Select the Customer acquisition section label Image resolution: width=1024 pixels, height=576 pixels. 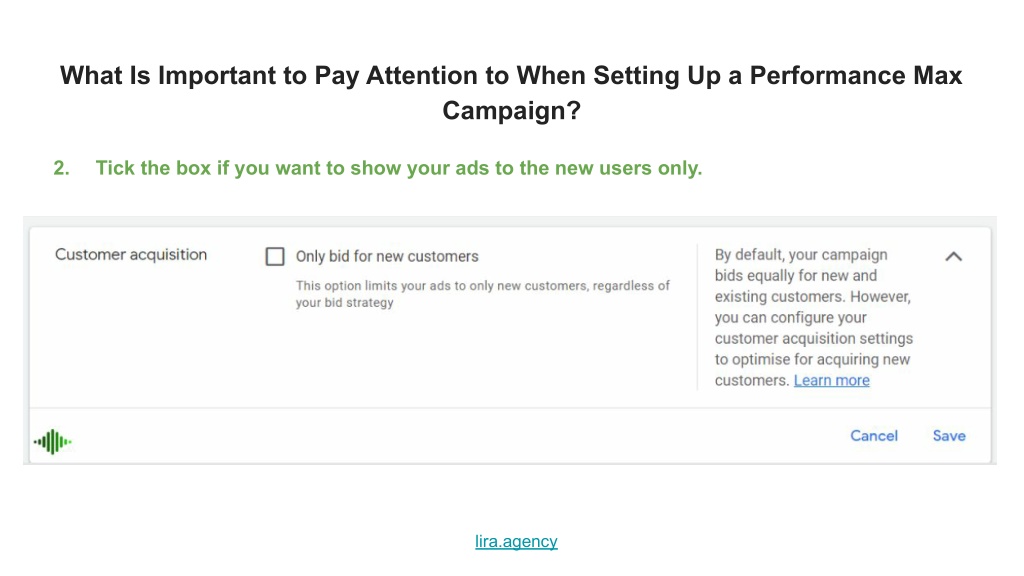tap(131, 255)
